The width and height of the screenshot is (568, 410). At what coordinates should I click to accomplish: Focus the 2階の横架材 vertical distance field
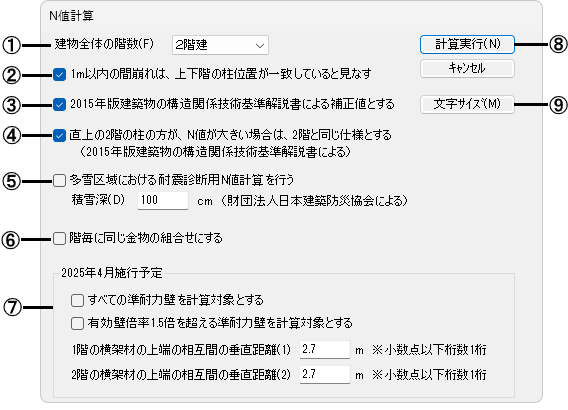(325, 374)
